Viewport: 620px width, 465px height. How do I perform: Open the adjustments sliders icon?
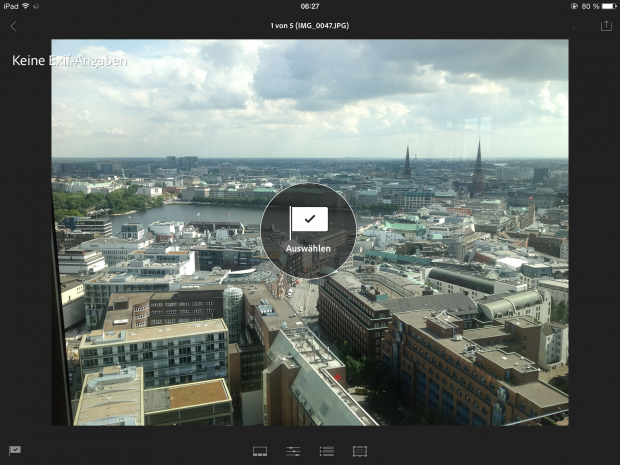[293, 451]
